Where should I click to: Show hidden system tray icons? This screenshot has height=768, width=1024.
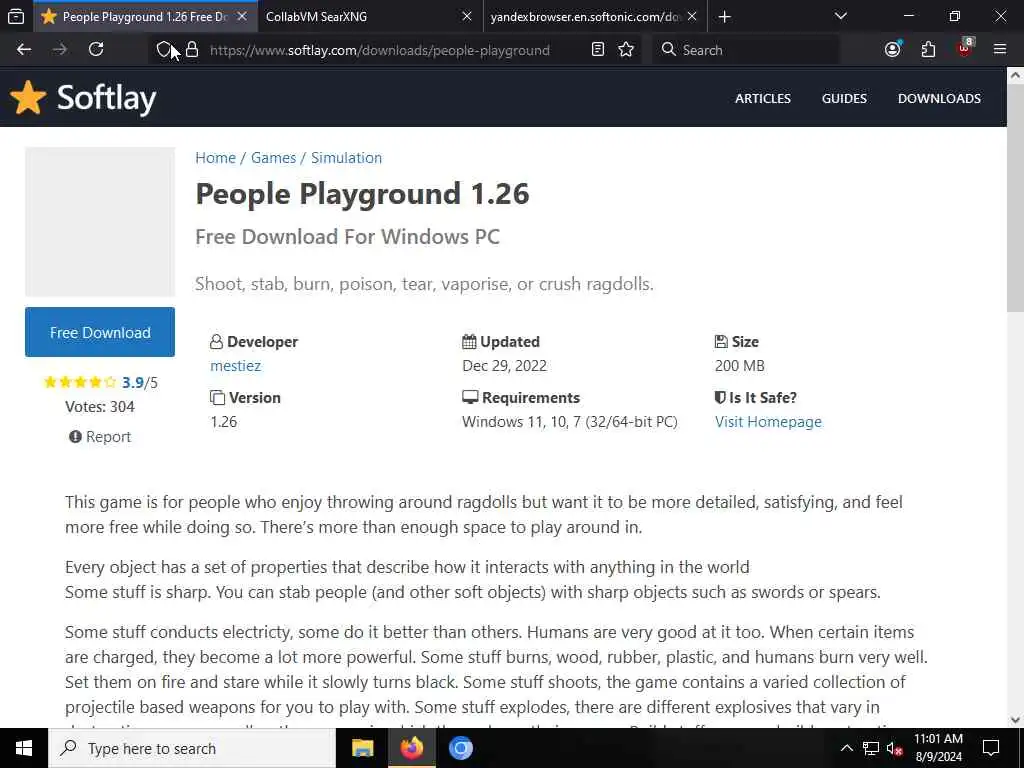[x=846, y=748]
